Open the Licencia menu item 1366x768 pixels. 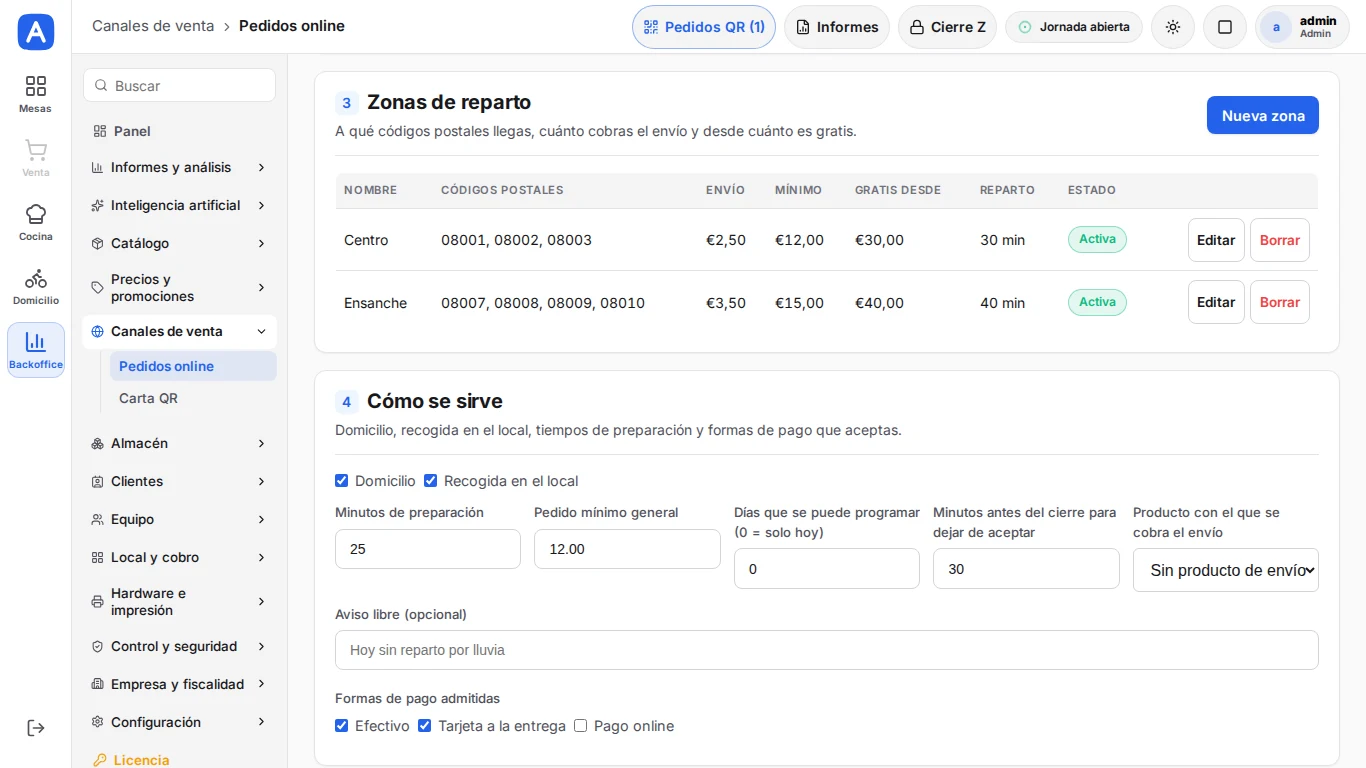click(x=180, y=760)
